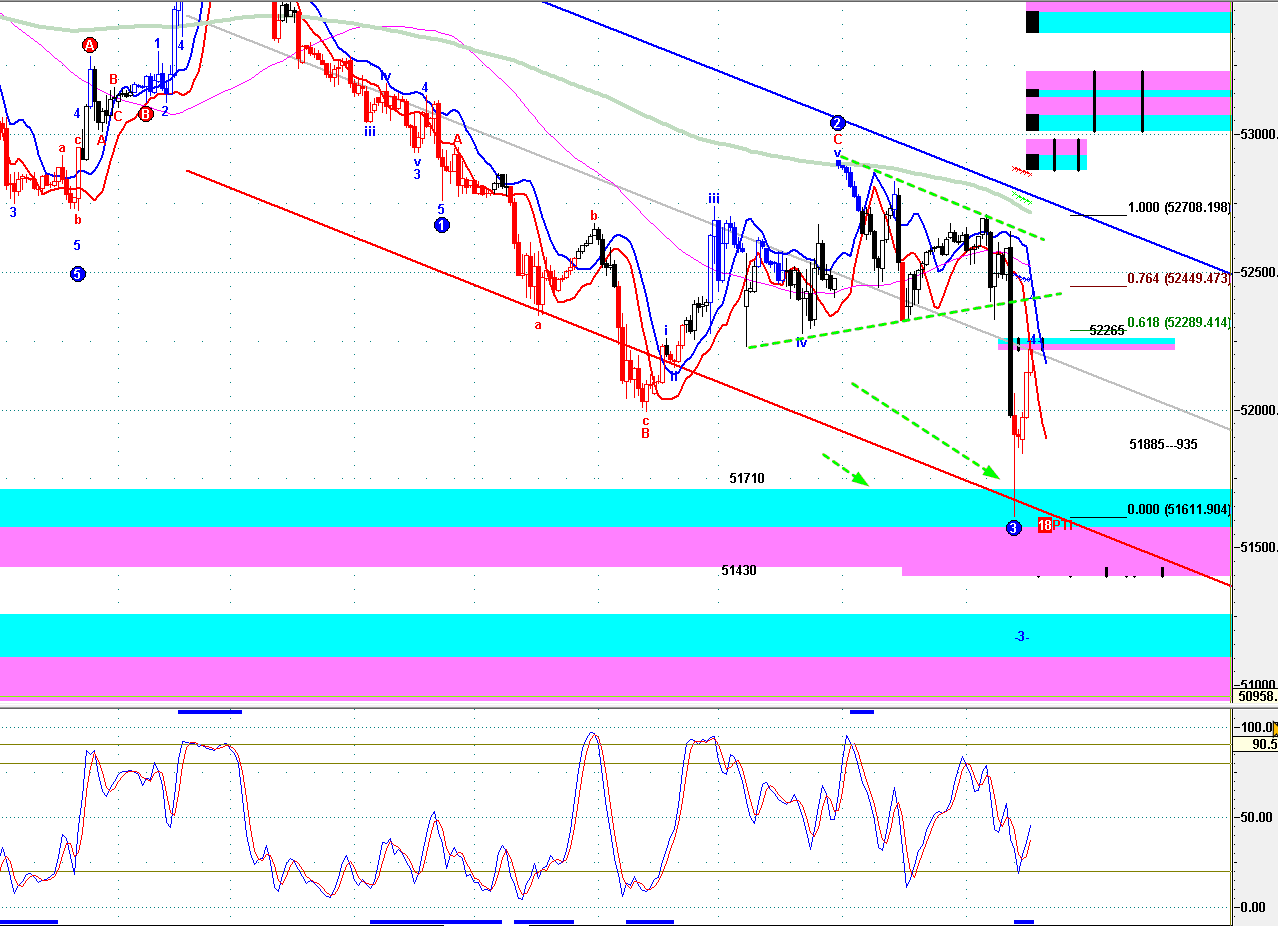
Task: Click the red circled A wave marker
Action: pos(90,45)
